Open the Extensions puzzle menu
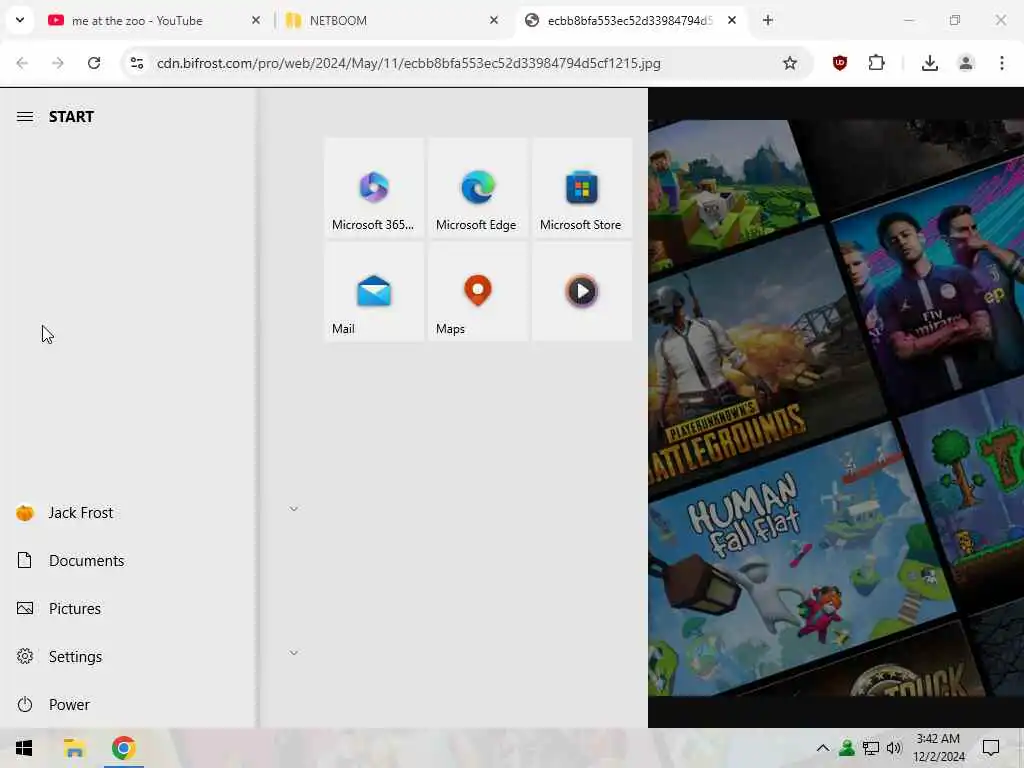The height and width of the screenshot is (768, 1024). tap(876, 63)
